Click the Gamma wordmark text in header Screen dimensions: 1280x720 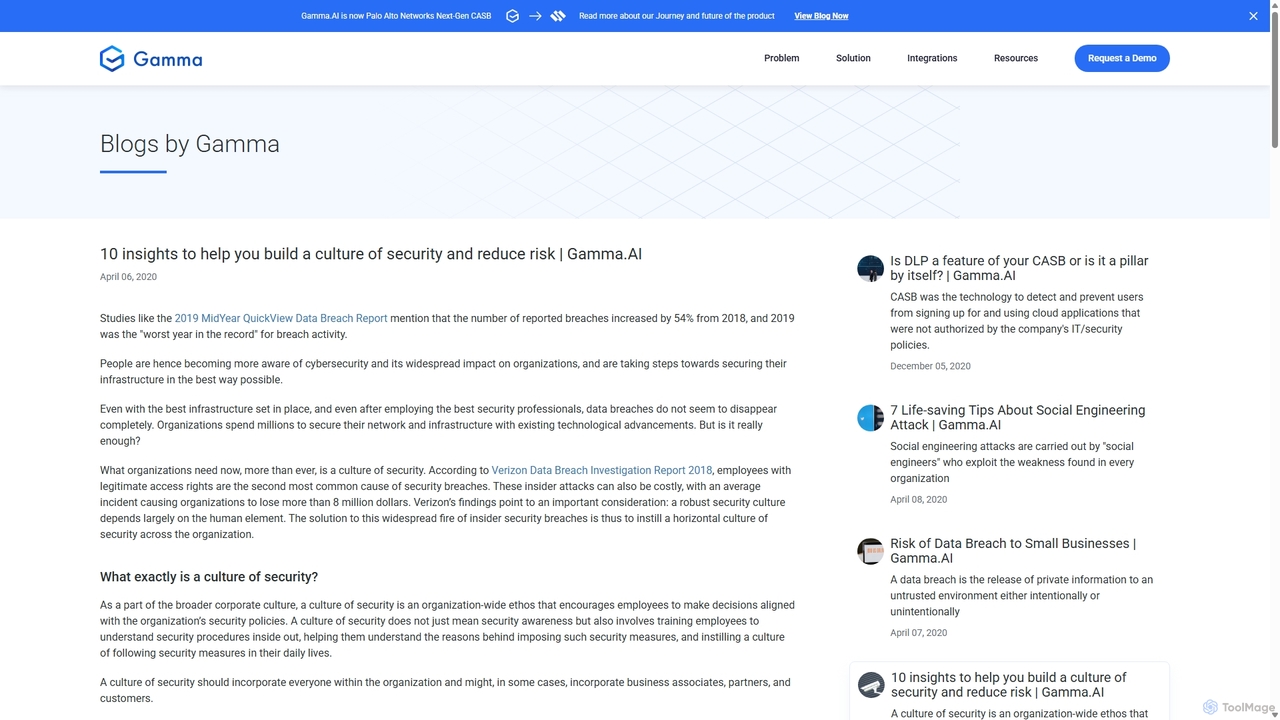[x=168, y=59]
